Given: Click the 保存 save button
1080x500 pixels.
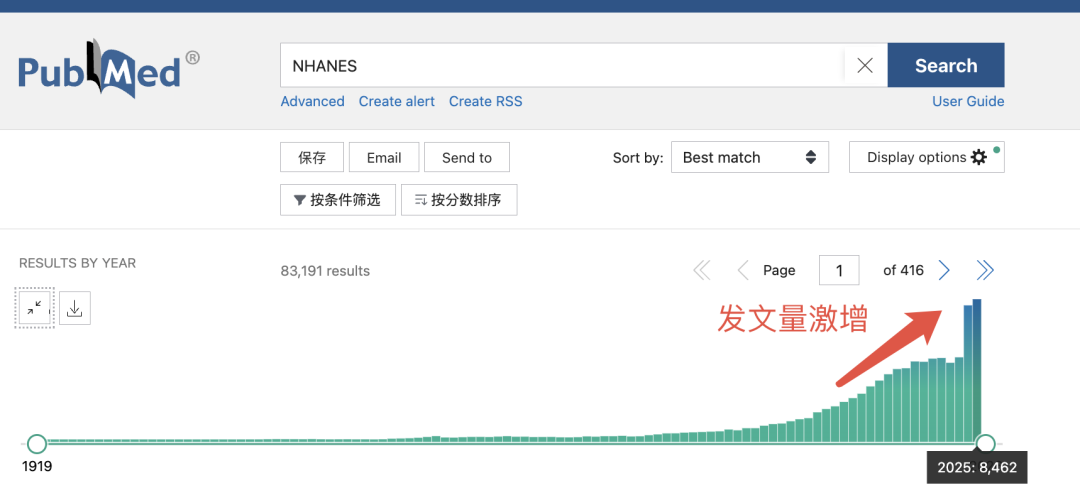Looking at the screenshot, I should [x=312, y=157].
